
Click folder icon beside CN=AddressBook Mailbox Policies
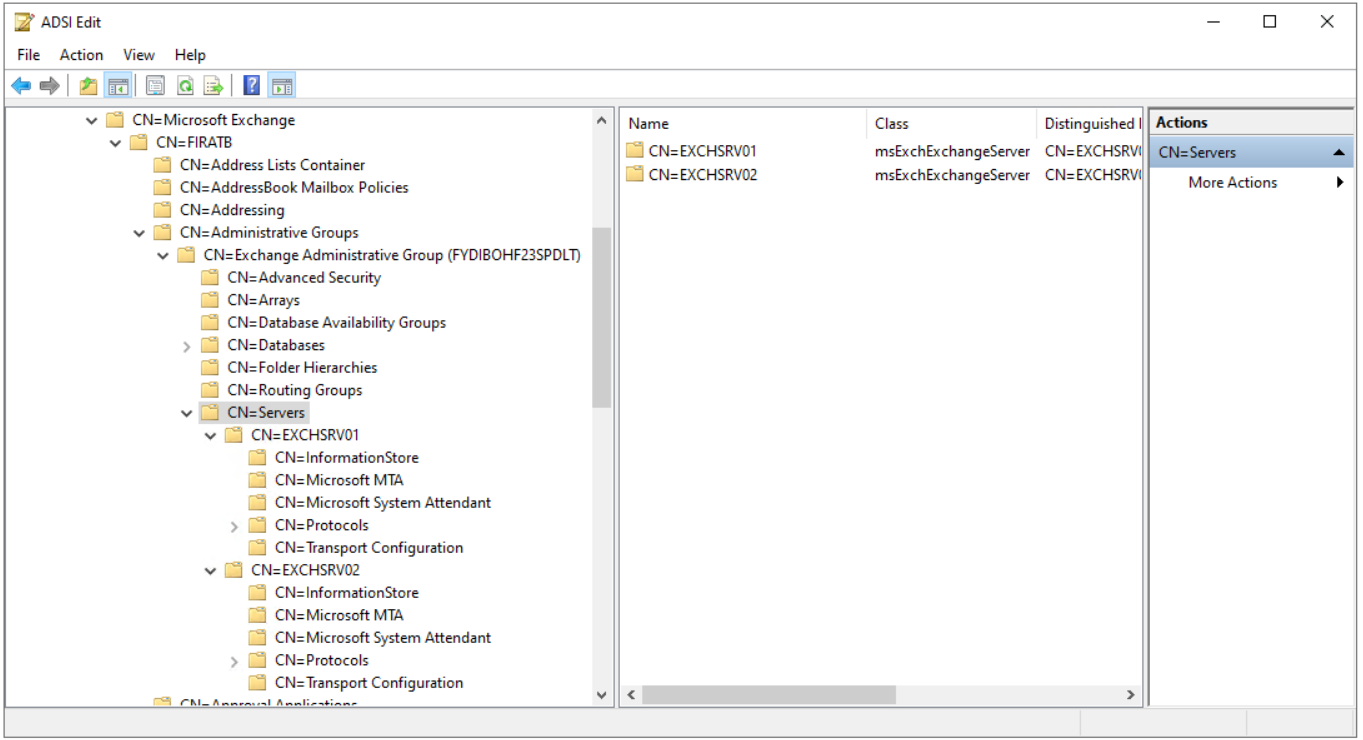click(x=162, y=187)
